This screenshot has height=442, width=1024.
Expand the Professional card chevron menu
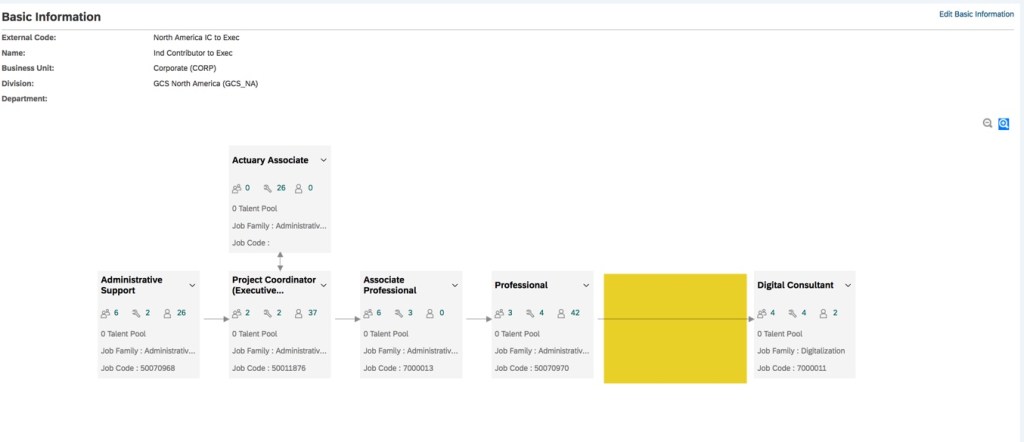[586, 285]
